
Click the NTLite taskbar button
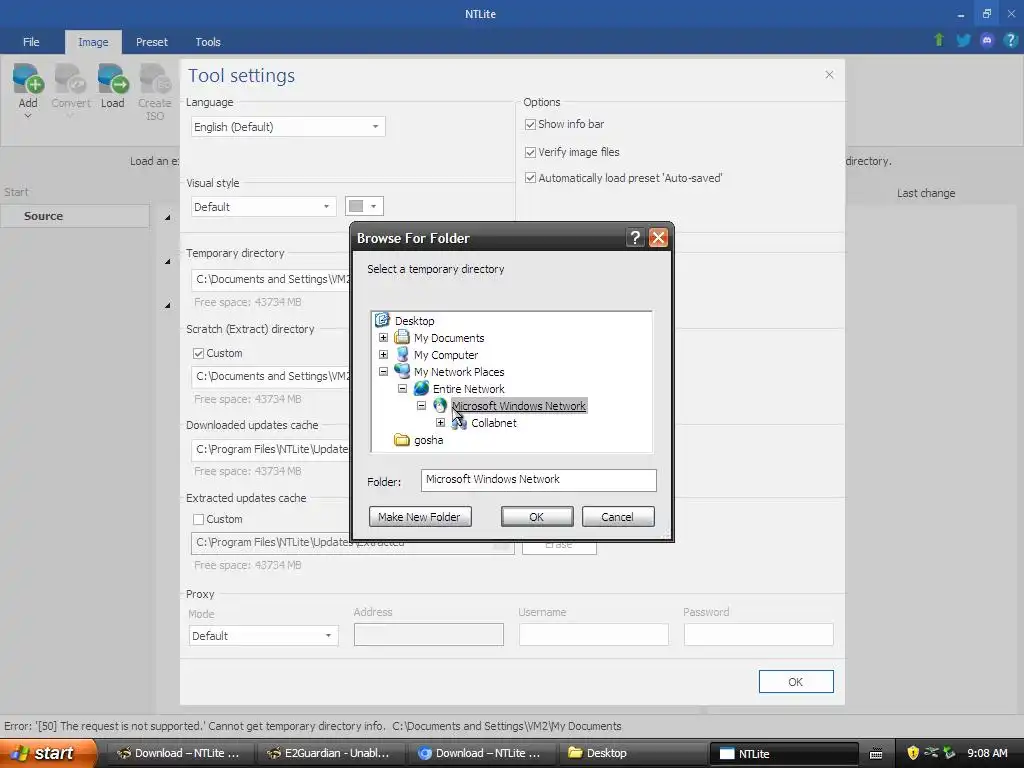pyautogui.click(x=784, y=753)
